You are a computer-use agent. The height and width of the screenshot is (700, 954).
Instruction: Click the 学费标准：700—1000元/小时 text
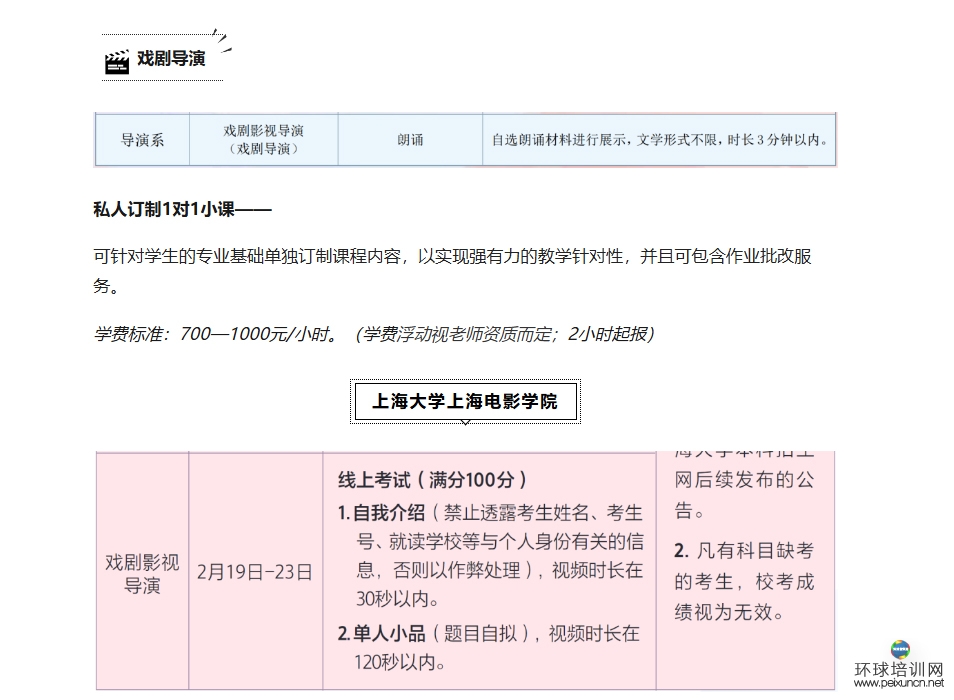click(216, 334)
